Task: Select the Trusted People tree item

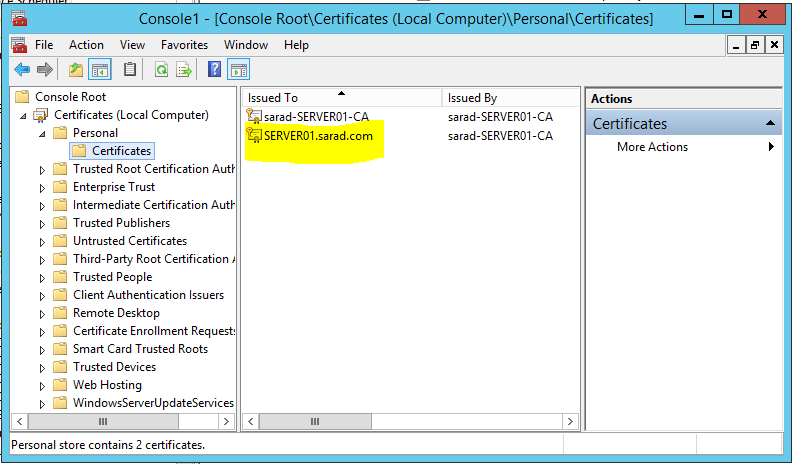Action: click(x=113, y=277)
